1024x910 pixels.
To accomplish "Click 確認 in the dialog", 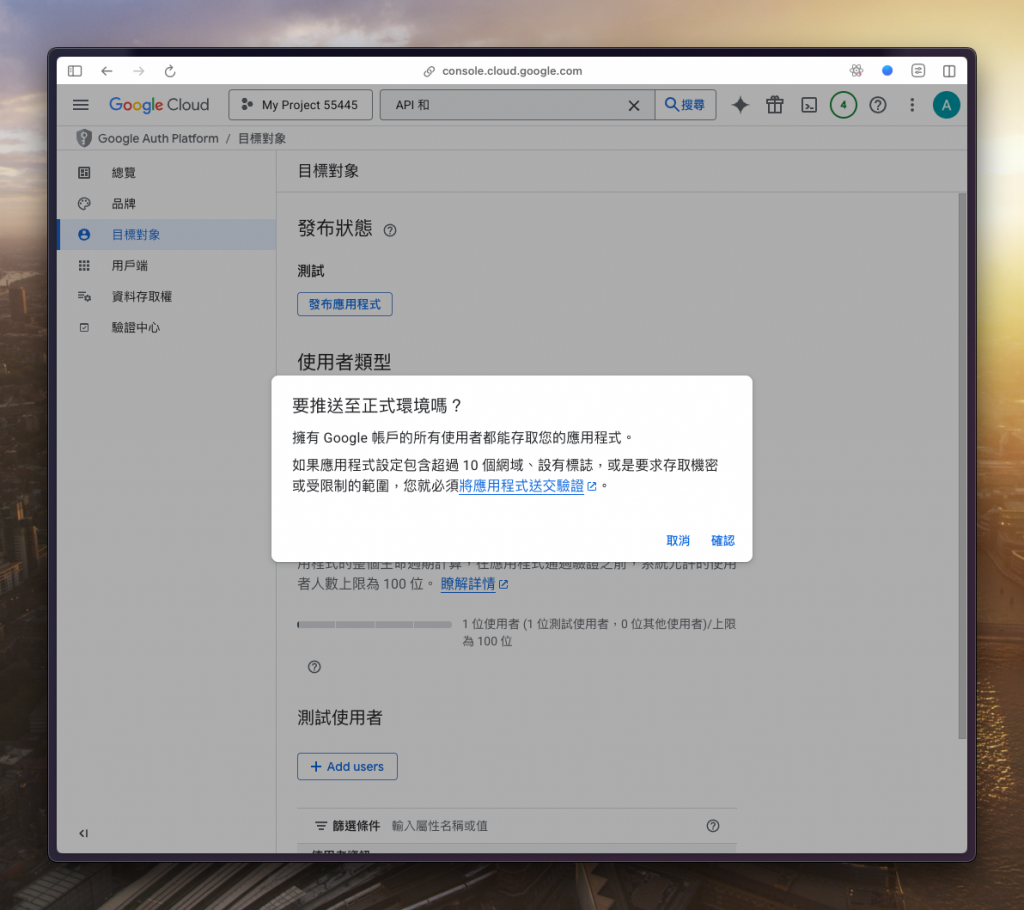I will [722, 540].
